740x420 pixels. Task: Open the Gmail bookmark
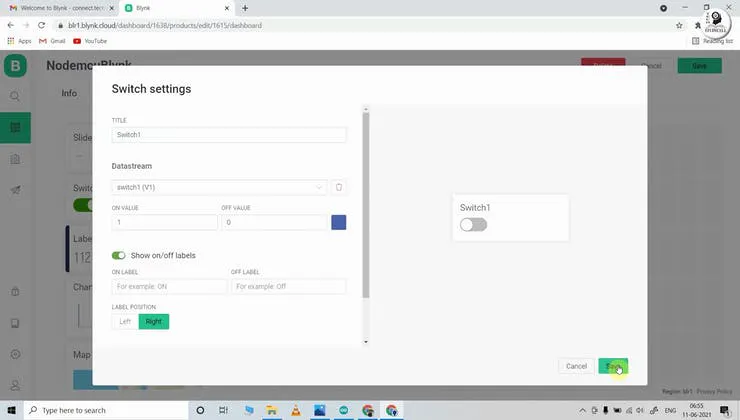coord(52,41)
